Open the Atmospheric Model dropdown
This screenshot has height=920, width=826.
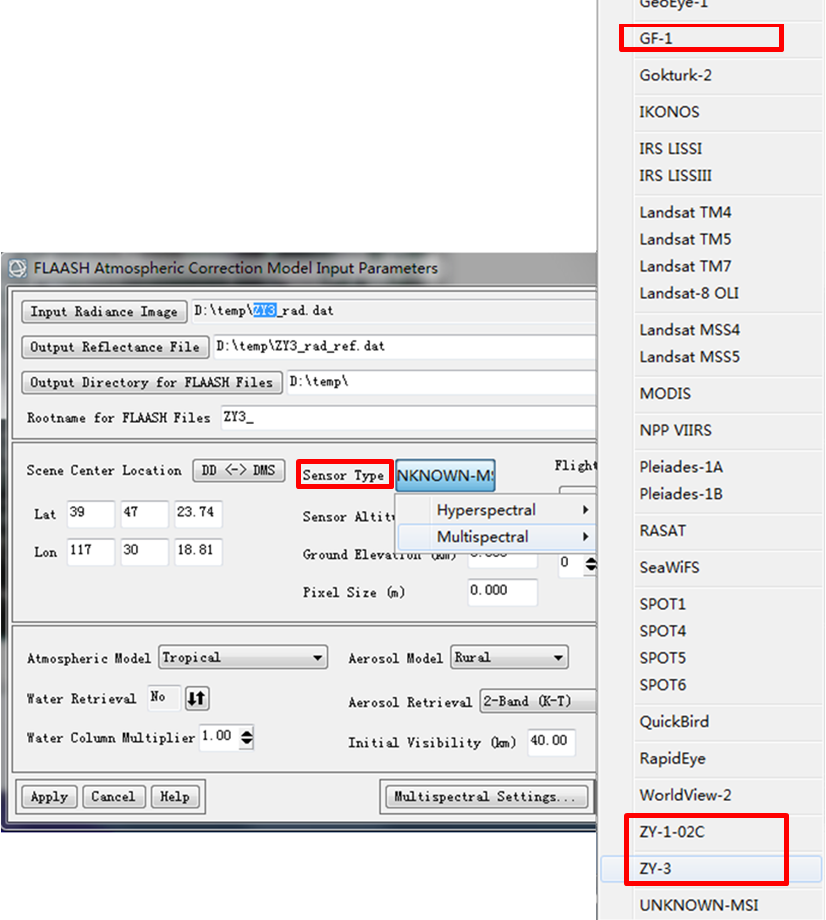(243, 658)
